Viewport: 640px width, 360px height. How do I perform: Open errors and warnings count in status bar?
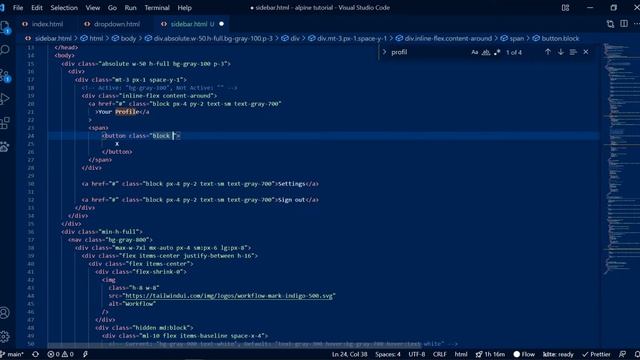[x=60, y=354]
